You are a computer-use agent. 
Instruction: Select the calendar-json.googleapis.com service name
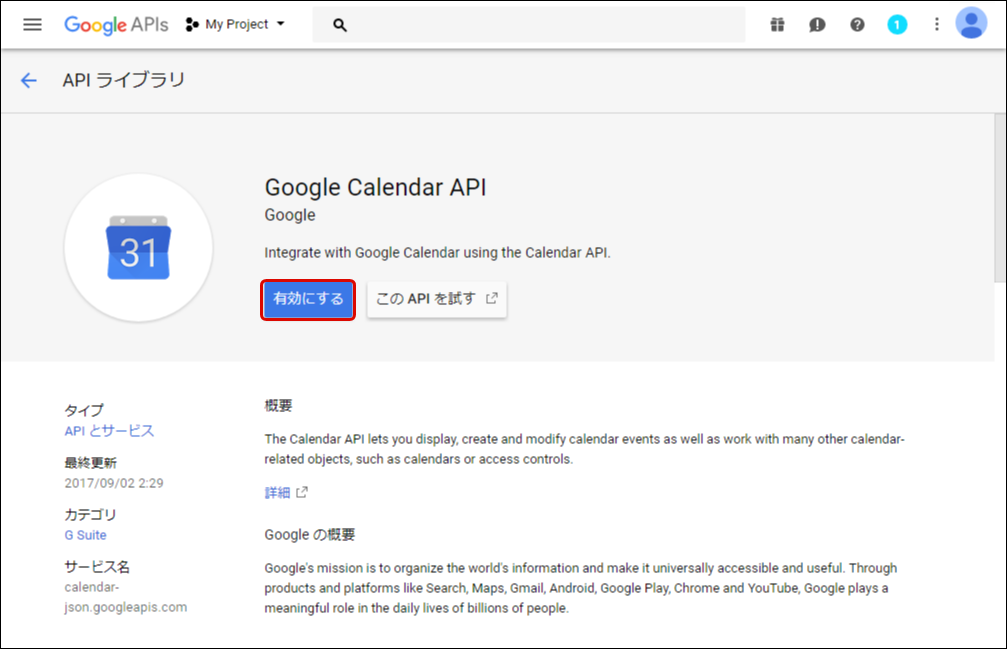coord(126,597)
